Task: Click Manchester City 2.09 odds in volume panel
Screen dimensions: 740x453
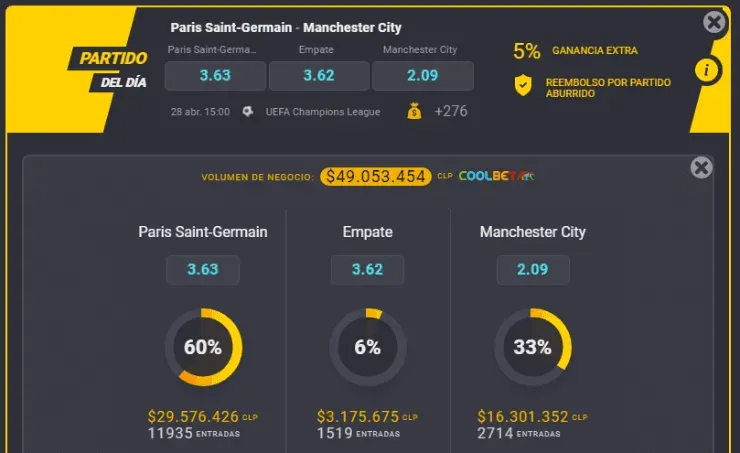Action: 533,269
